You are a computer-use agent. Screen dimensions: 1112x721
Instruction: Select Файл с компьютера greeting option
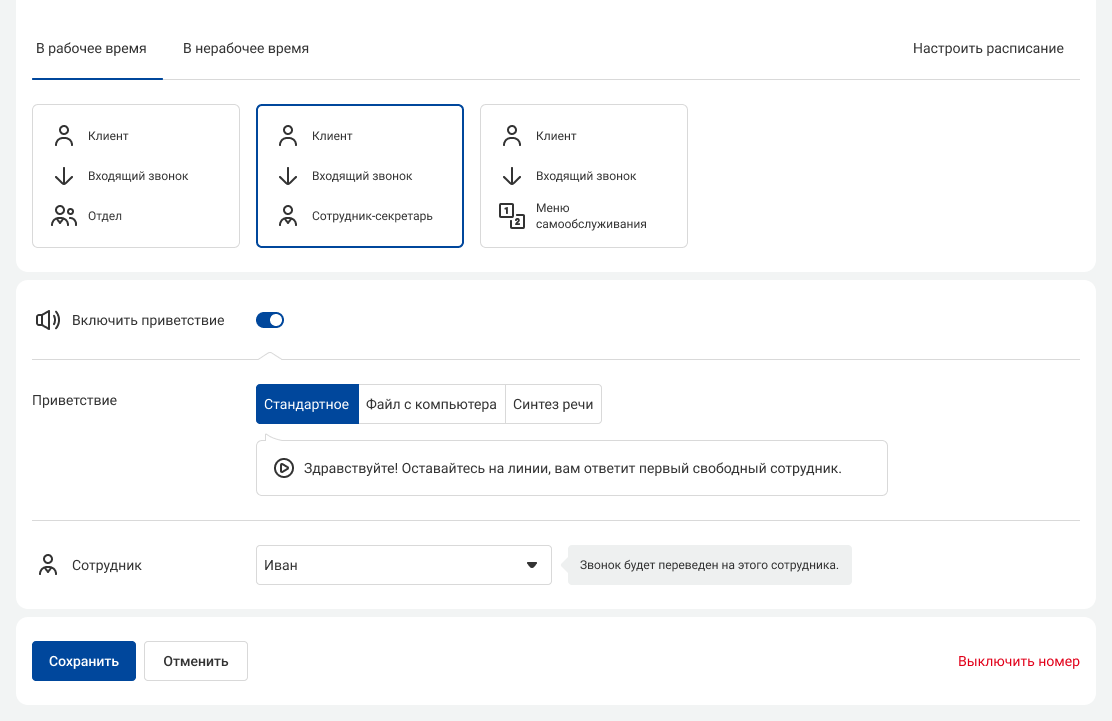(431, 405)
